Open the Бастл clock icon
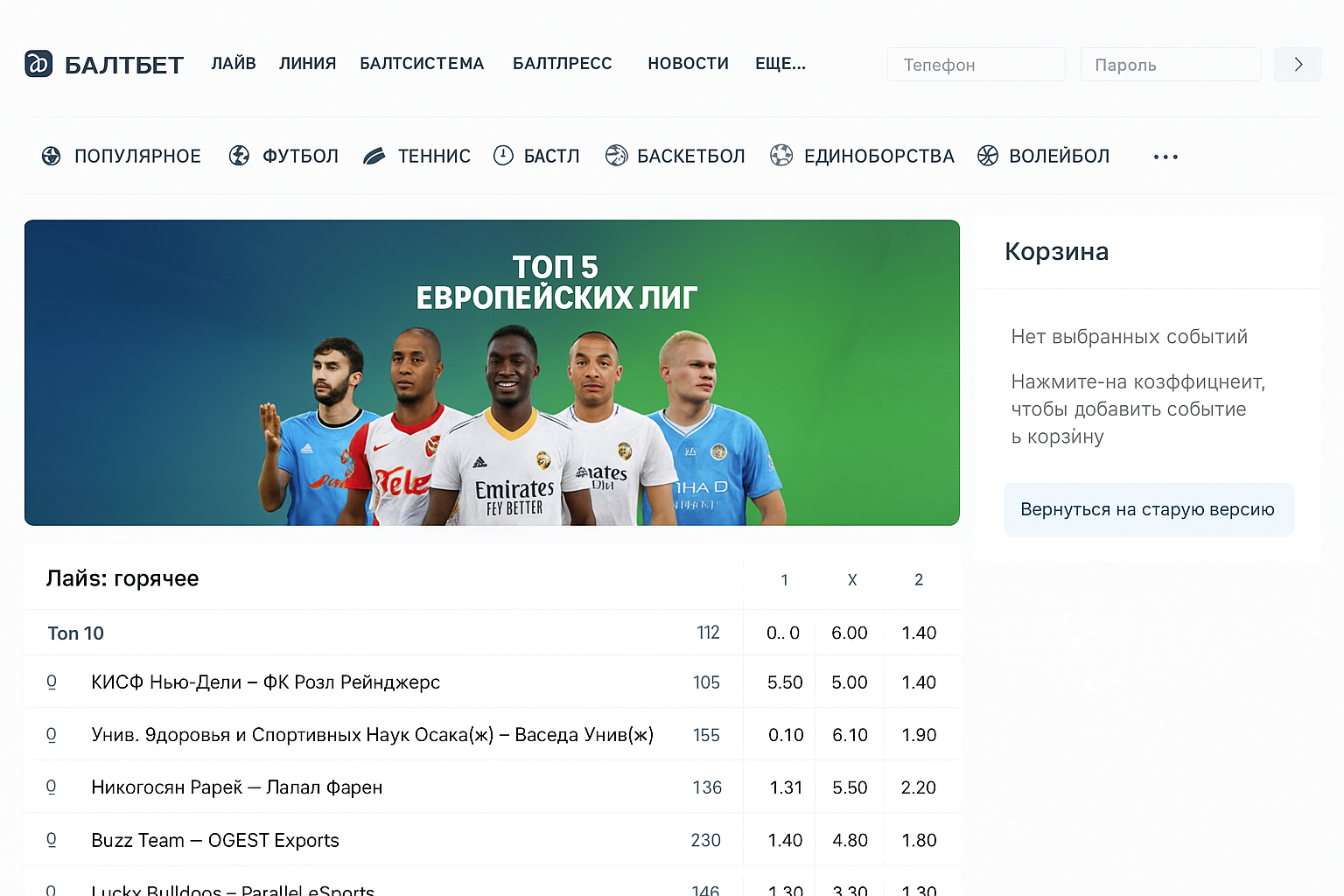This screenshot has width=1344, height=896. pyautogui.click(x=503, y=156)
